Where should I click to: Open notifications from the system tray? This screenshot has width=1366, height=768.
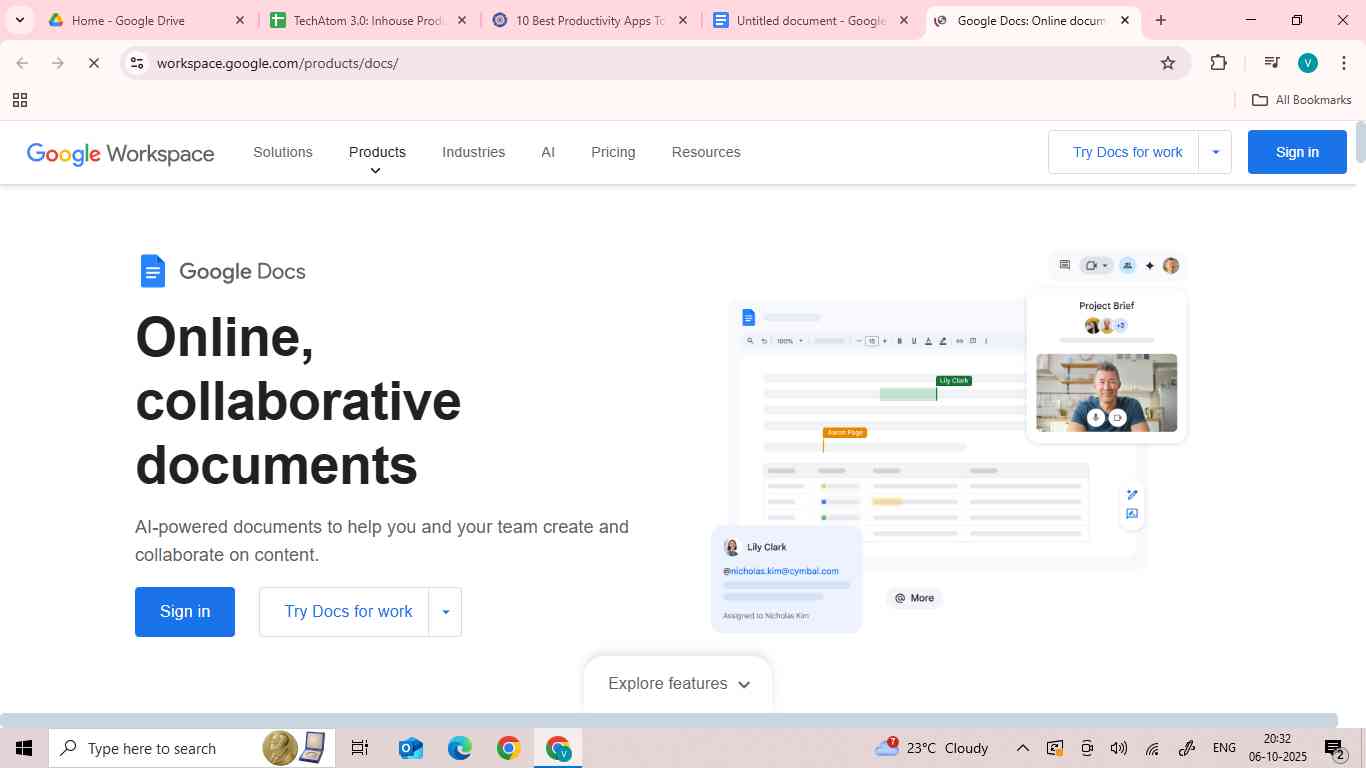tap(1333, 747)
